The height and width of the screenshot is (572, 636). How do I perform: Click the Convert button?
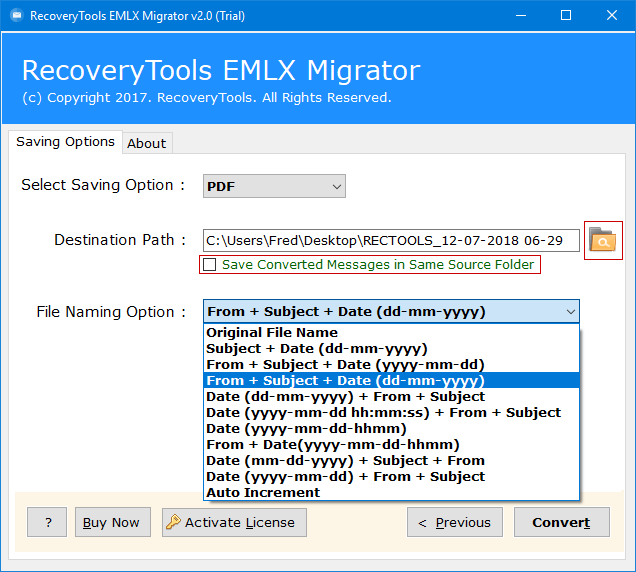[561, 522]
